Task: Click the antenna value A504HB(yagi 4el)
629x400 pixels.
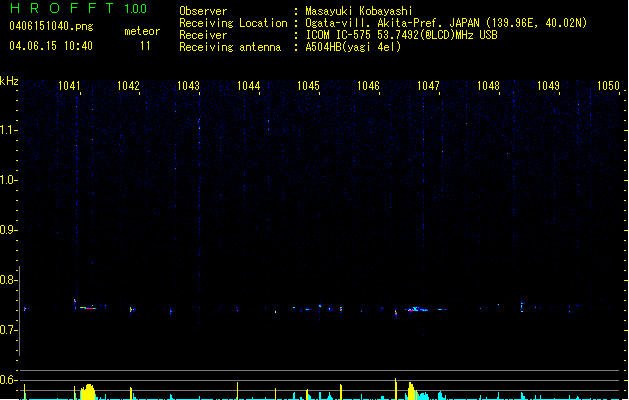Action: pyautogui.click(x=353, y=47)
